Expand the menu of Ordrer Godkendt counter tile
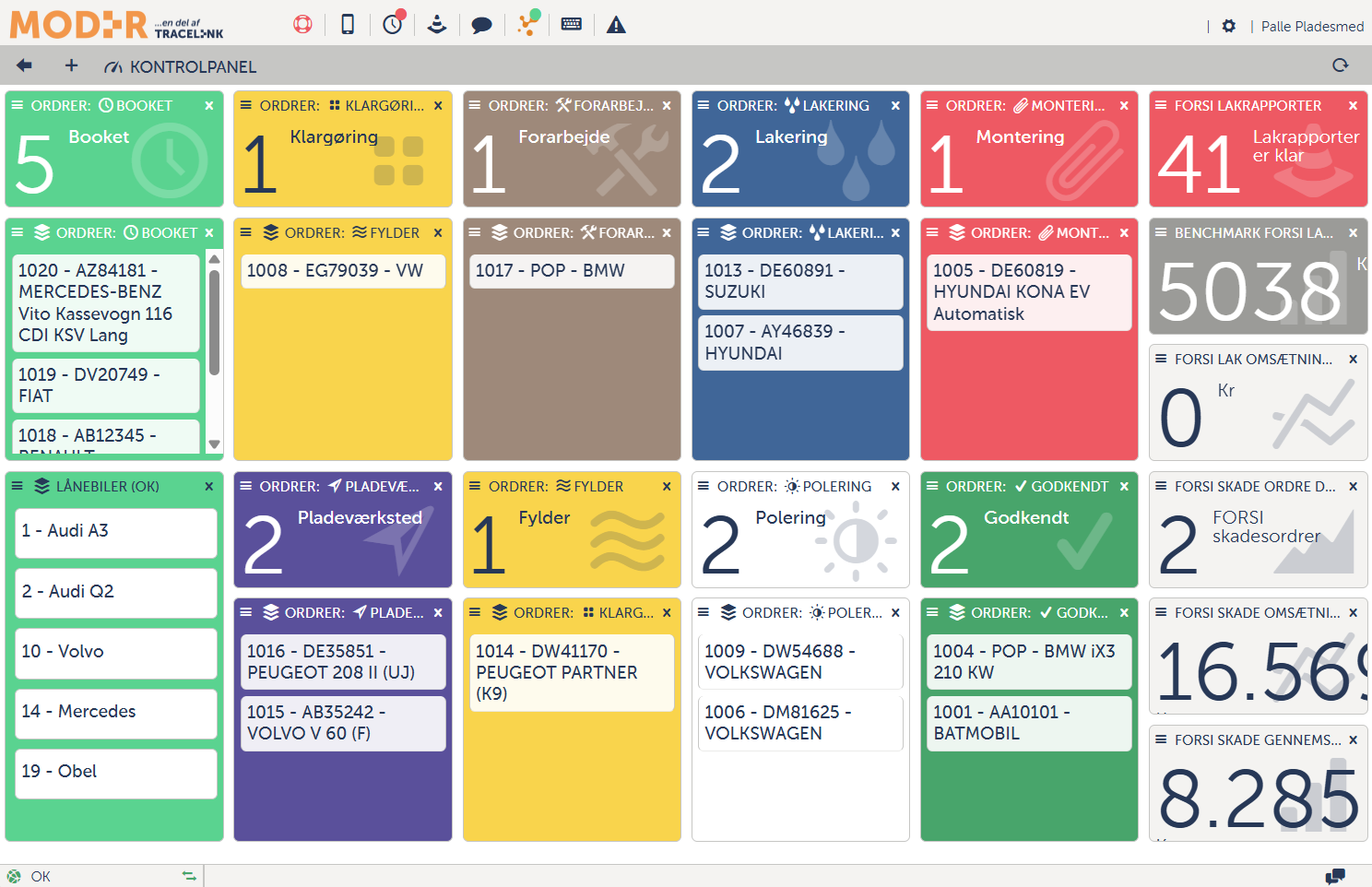The width and height of the screenshot is (1372, 887). click(x=932, y=486)
